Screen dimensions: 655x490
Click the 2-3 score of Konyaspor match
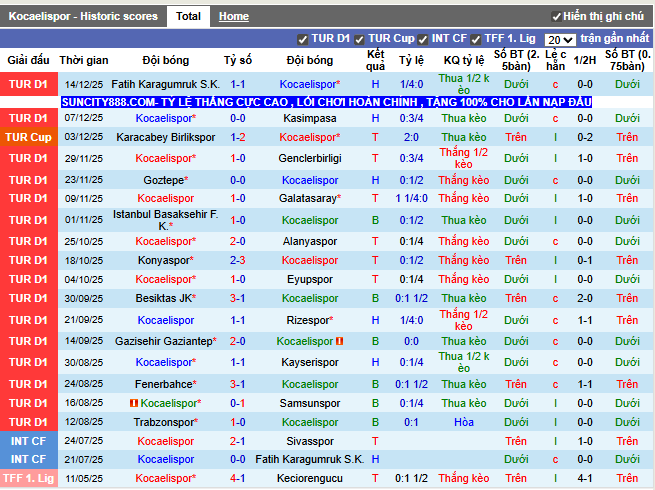coord(238,260)
